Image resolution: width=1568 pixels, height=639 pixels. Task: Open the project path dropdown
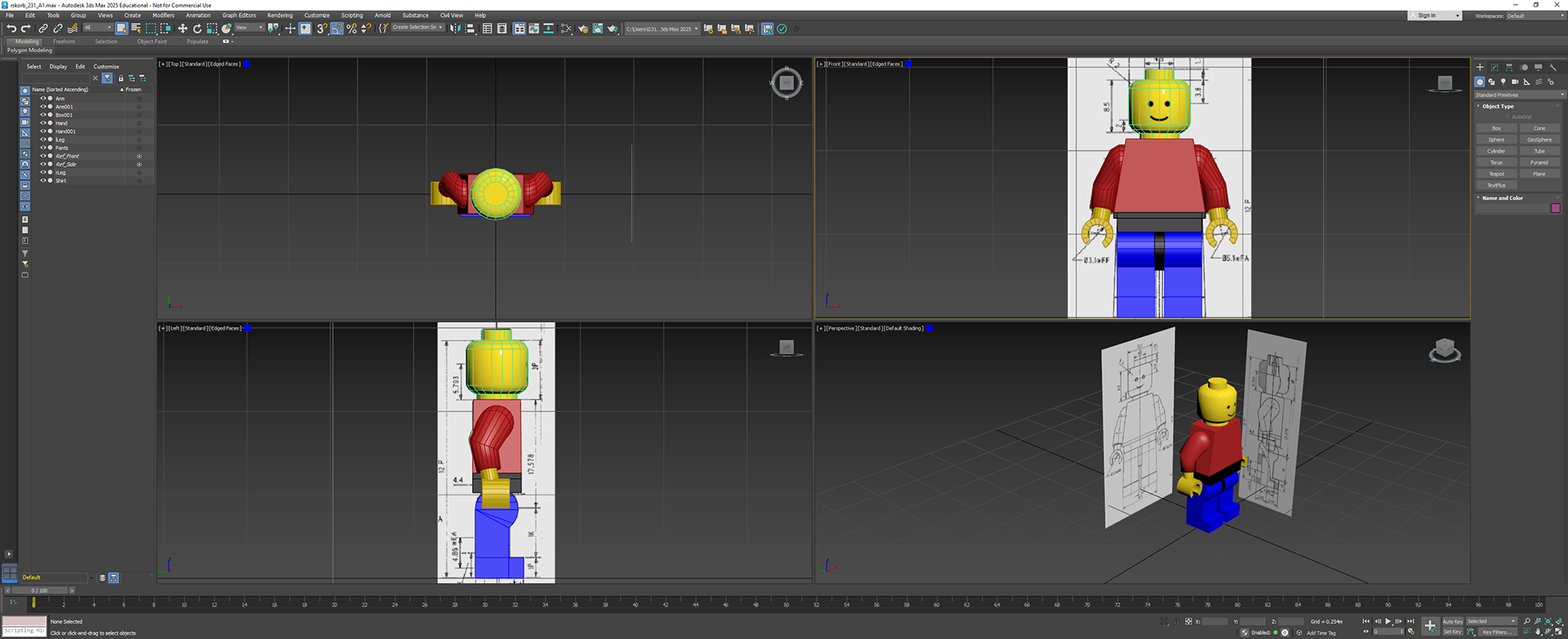pyautogui.click(x=662, y=29)
